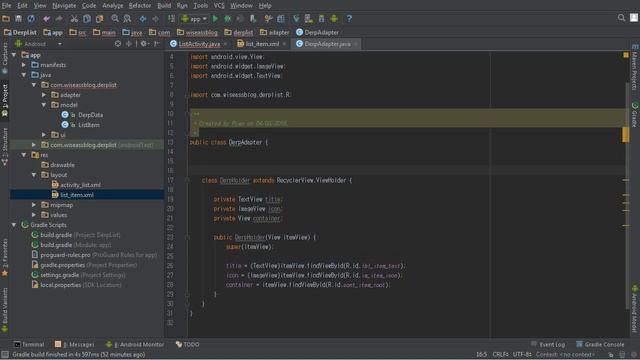Click the Copy toolbar icon
640x360 pixels.
[87, 19]
